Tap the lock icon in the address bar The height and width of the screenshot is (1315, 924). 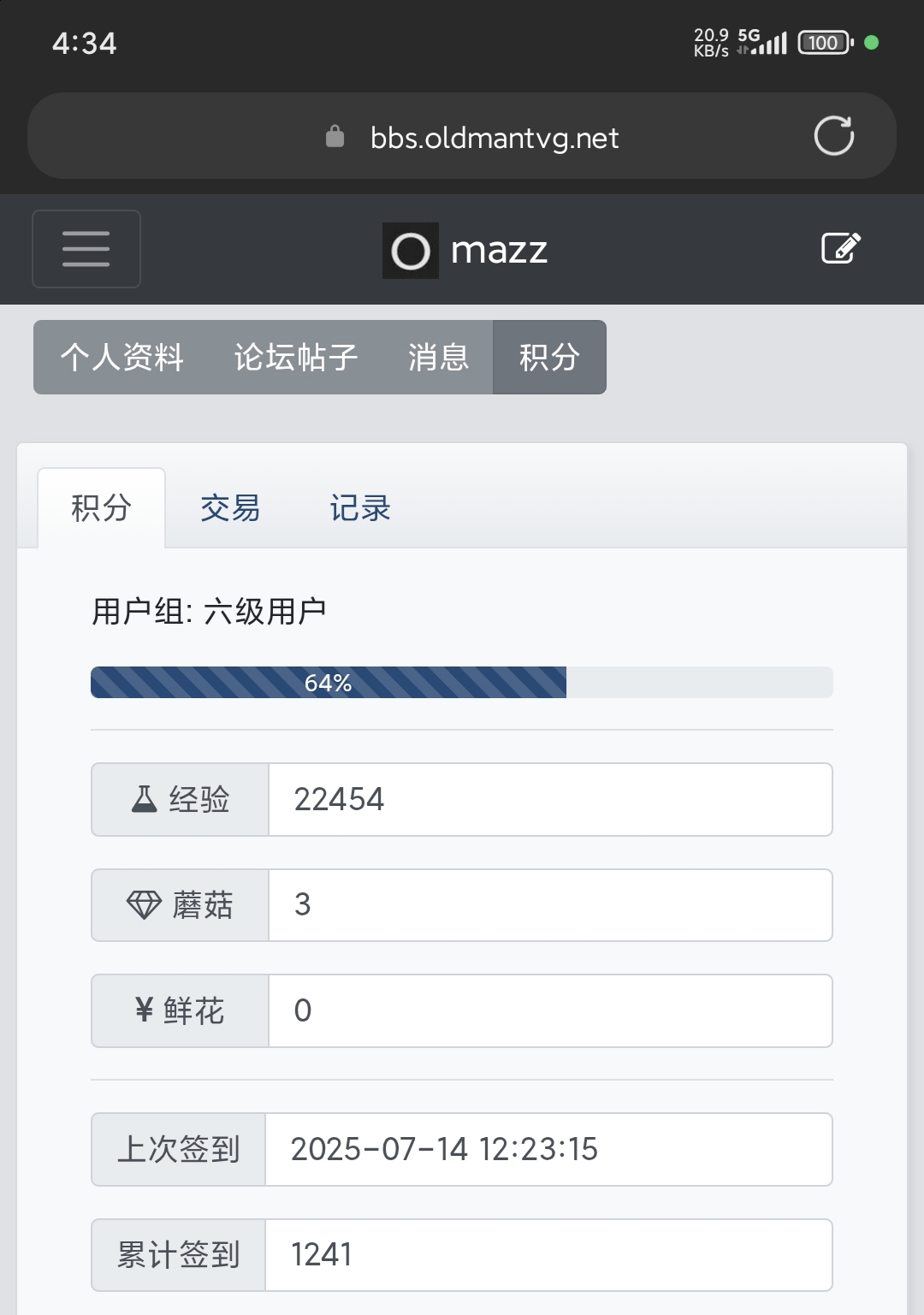(x=335, y=137)
